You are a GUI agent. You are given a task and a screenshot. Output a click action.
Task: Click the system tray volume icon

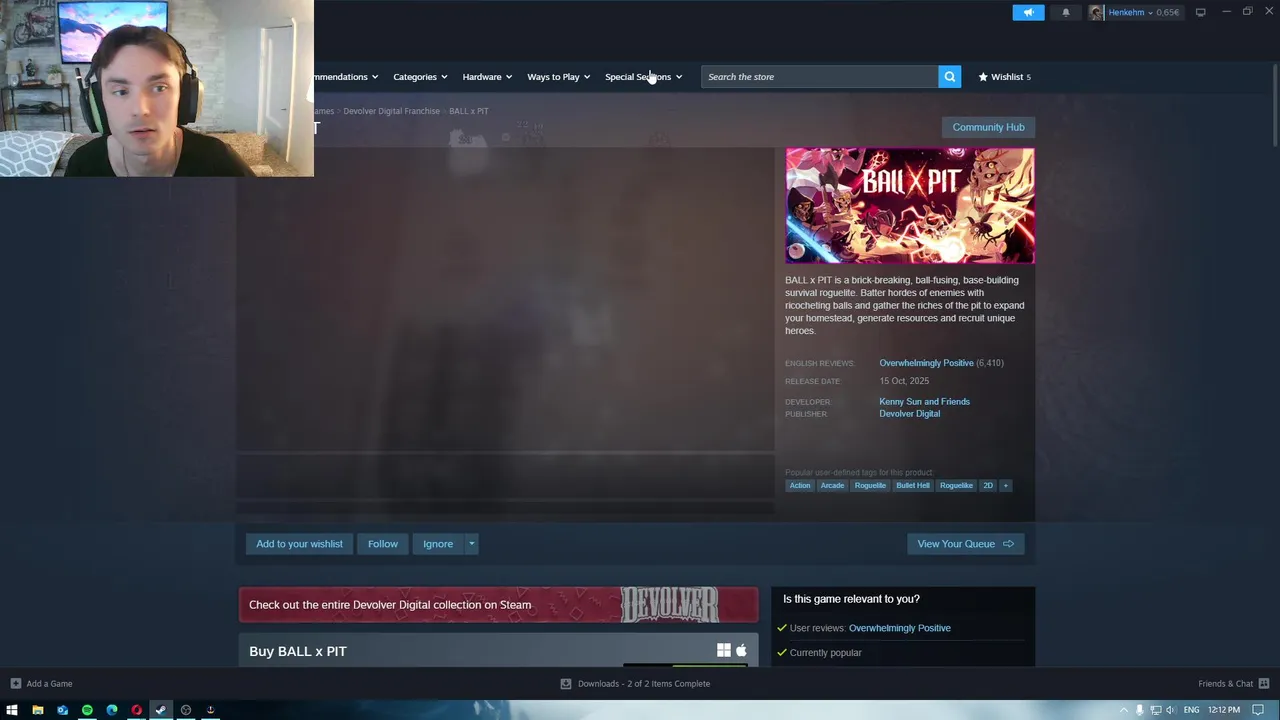pos(1170,710)
